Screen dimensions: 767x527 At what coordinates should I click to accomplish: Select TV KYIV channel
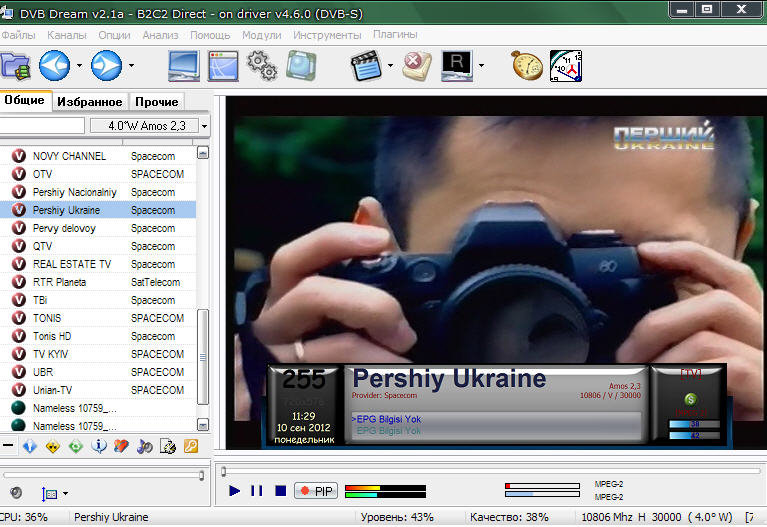click(x=98, y=354)
